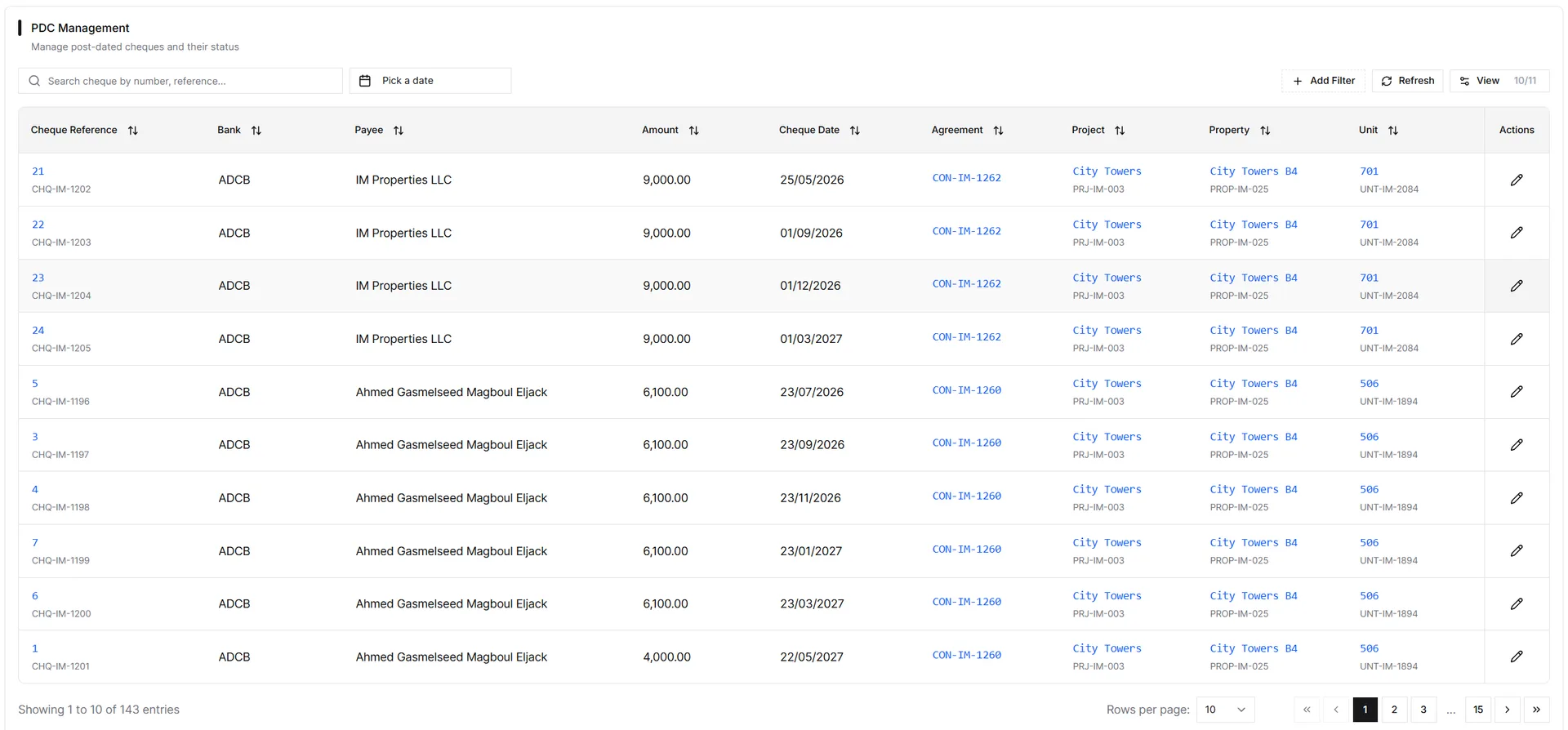
Task: Sort table by Amount column arrows
Action: pyautogui.click(x=694, y=131)
